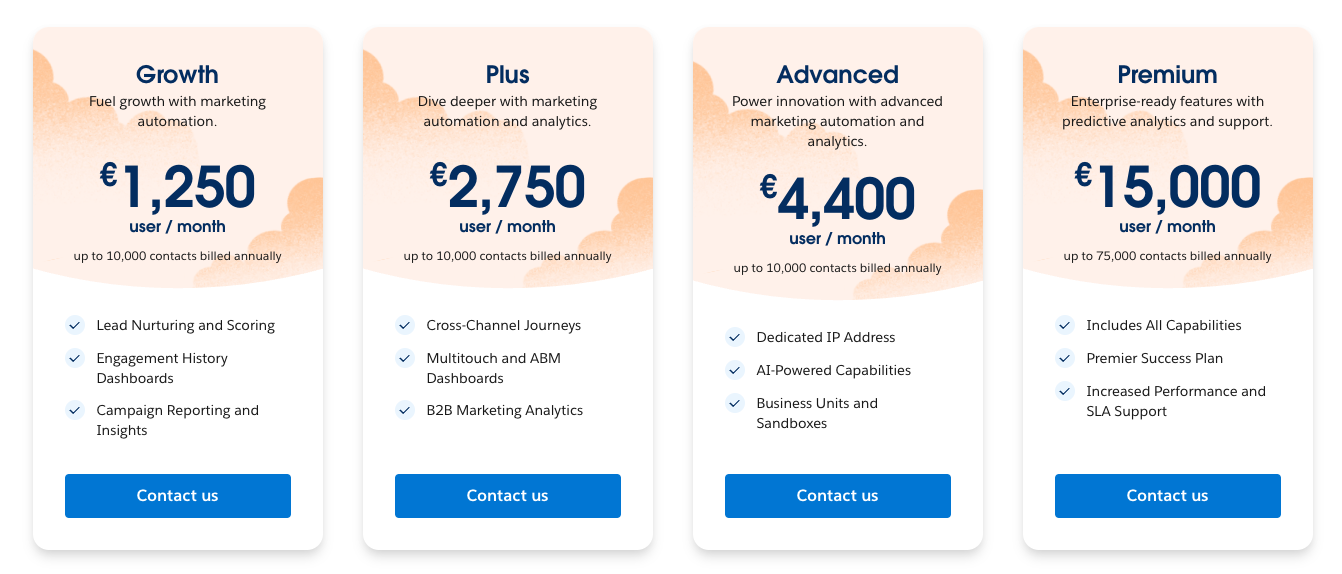
Task: Click the €2,750 Plus plan price
Action: [x=507, y=188]
